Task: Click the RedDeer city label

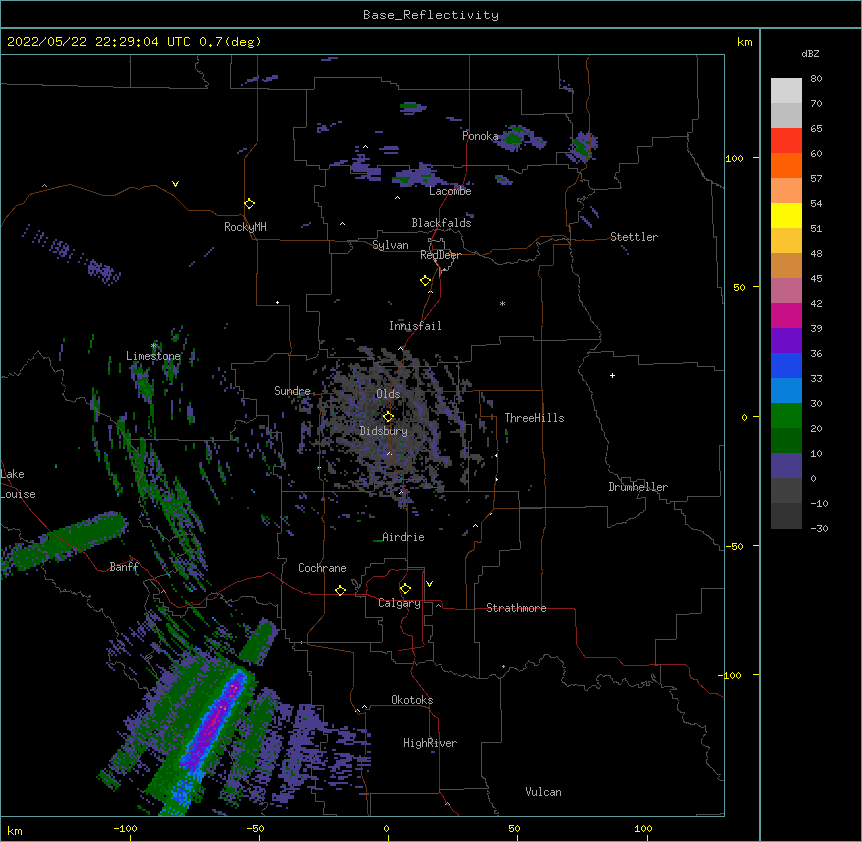Action: point(440,255)
